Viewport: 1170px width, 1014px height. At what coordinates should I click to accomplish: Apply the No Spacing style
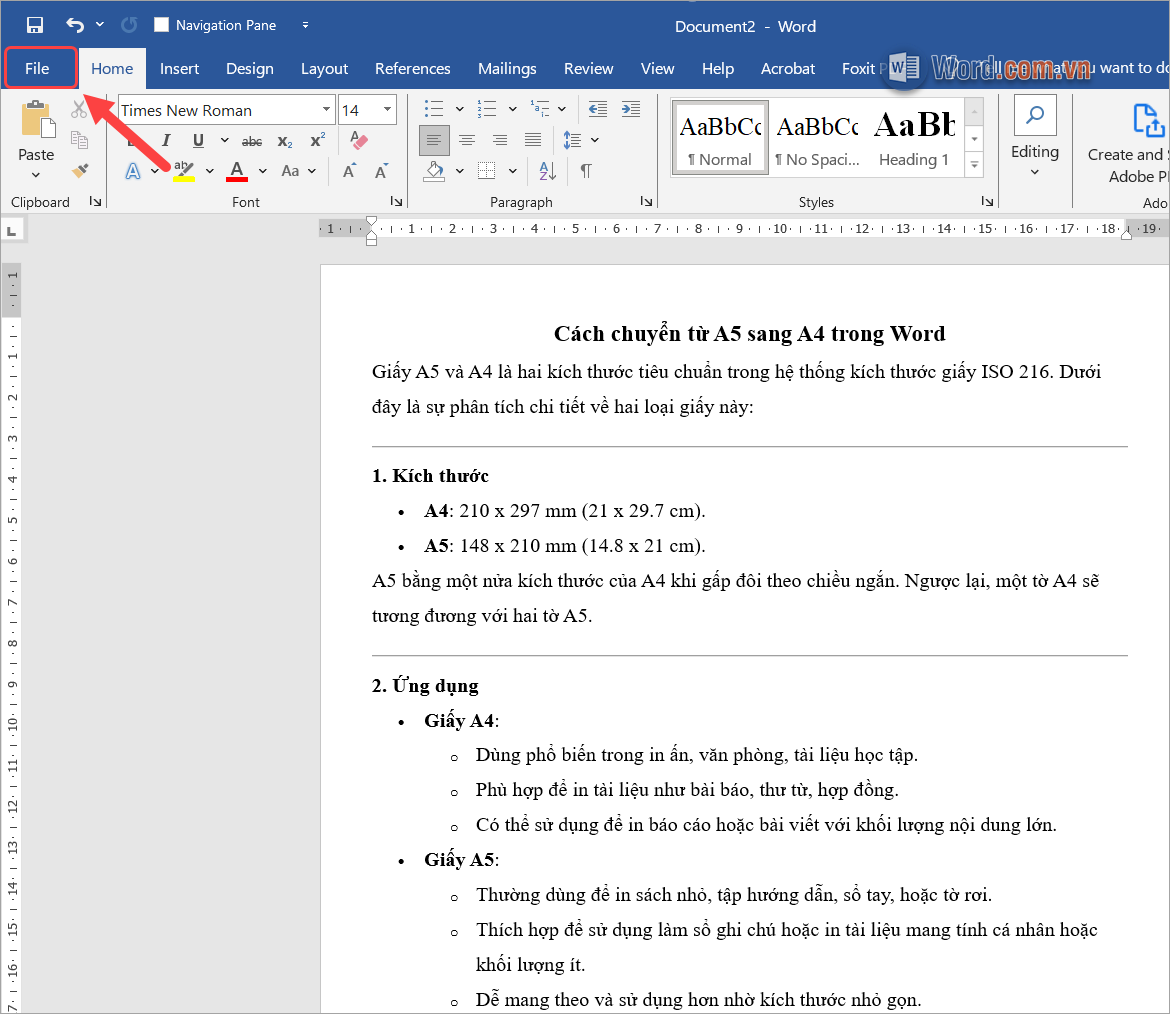[x=818, y=139]
